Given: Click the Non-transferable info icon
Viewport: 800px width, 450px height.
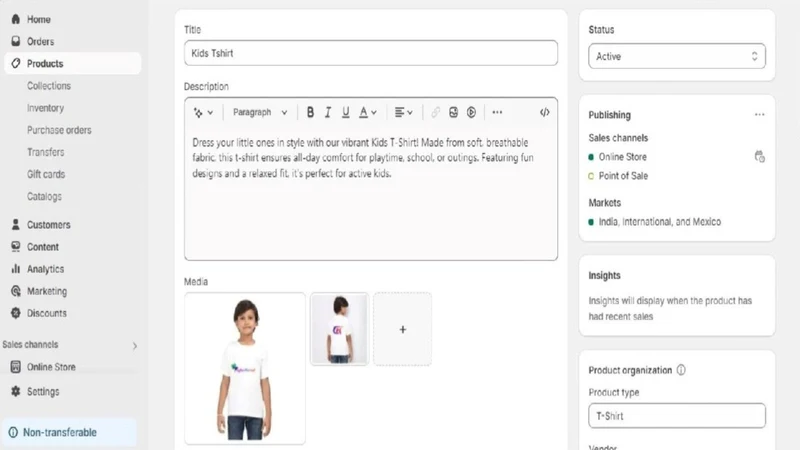Looking at the screenshot, I should pos(13,432).
